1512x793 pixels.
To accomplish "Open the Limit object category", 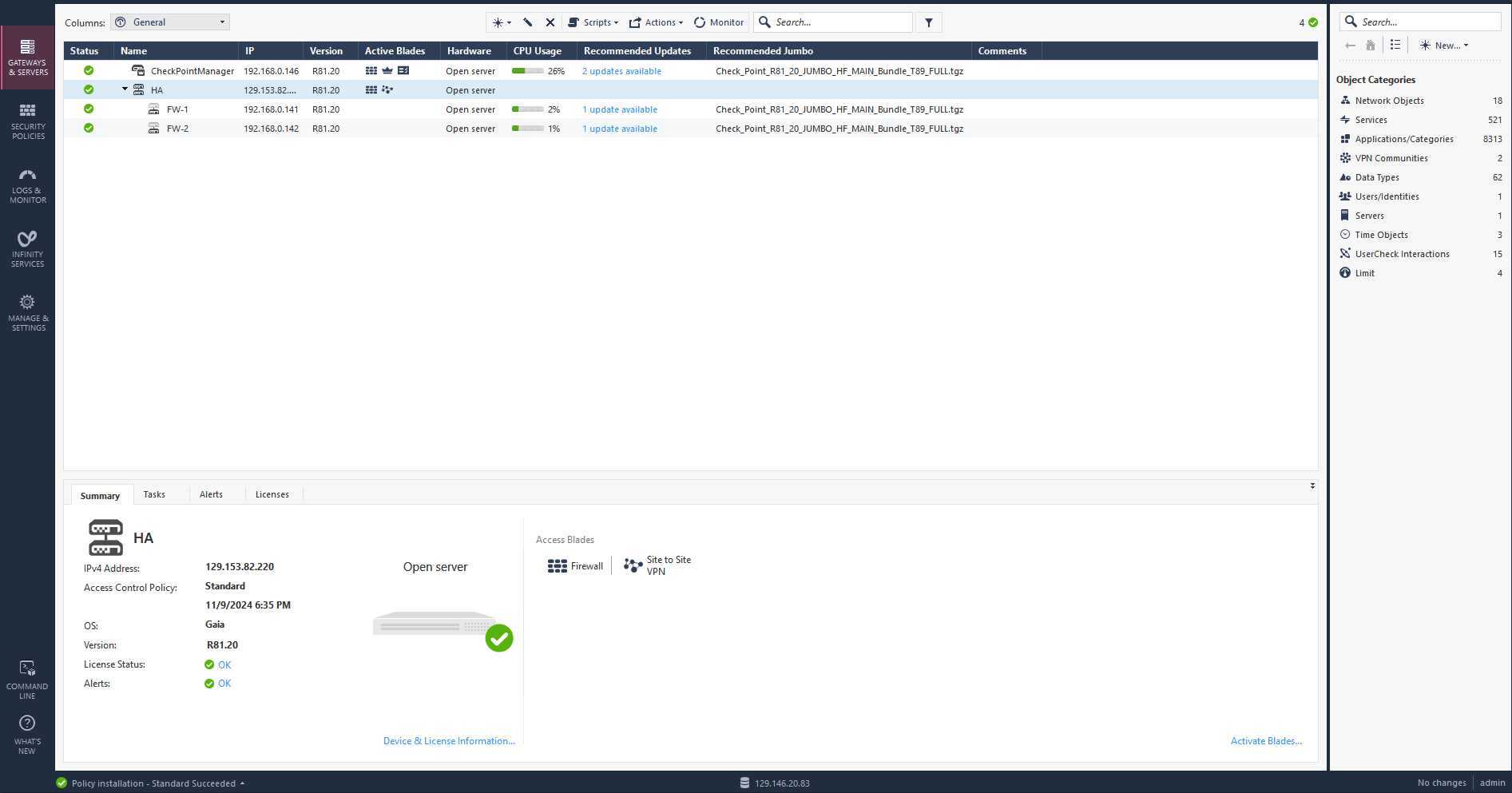I will 1420,273.
